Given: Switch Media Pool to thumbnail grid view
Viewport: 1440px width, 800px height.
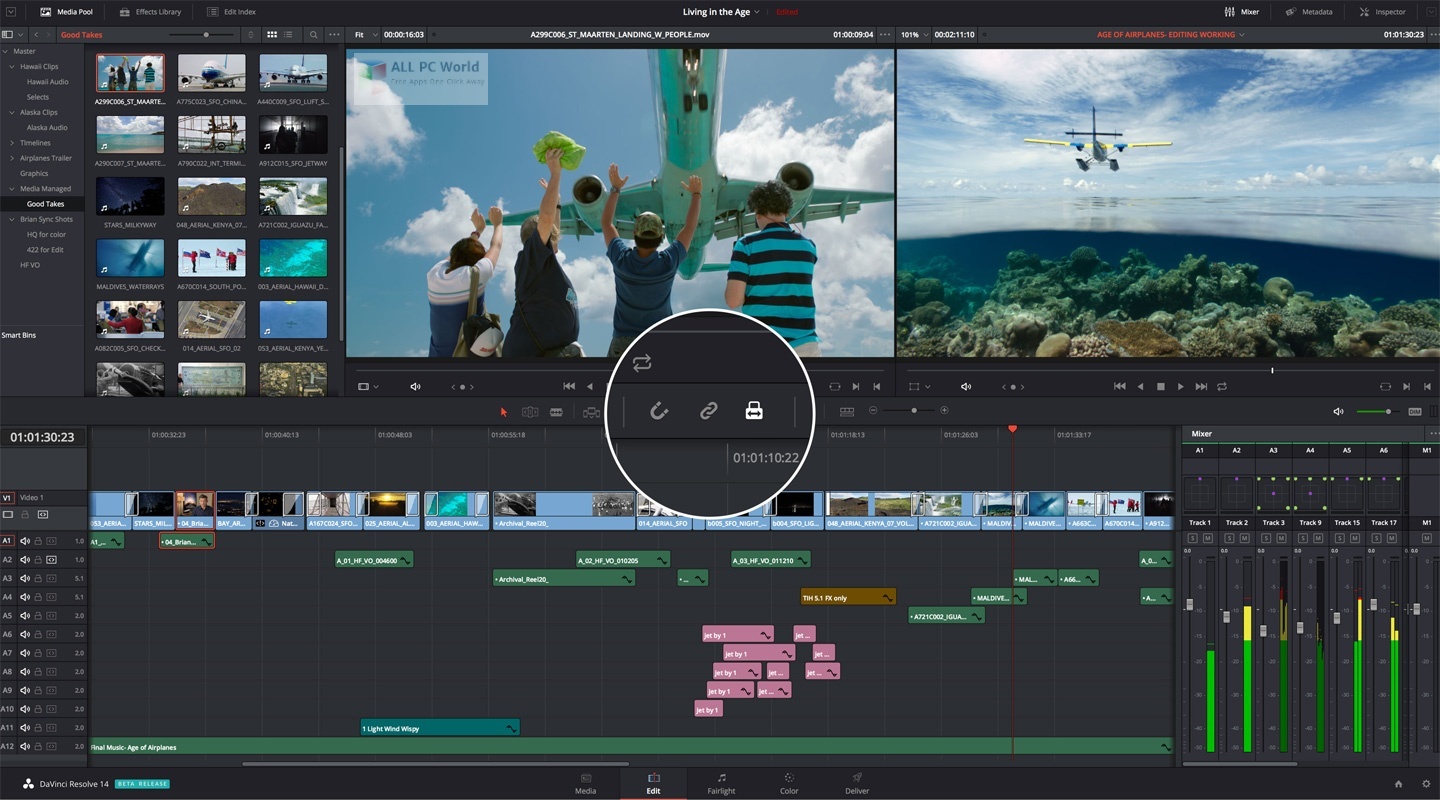Looking at the screenshot, I should pyautogui.click(x=272, y=35).
